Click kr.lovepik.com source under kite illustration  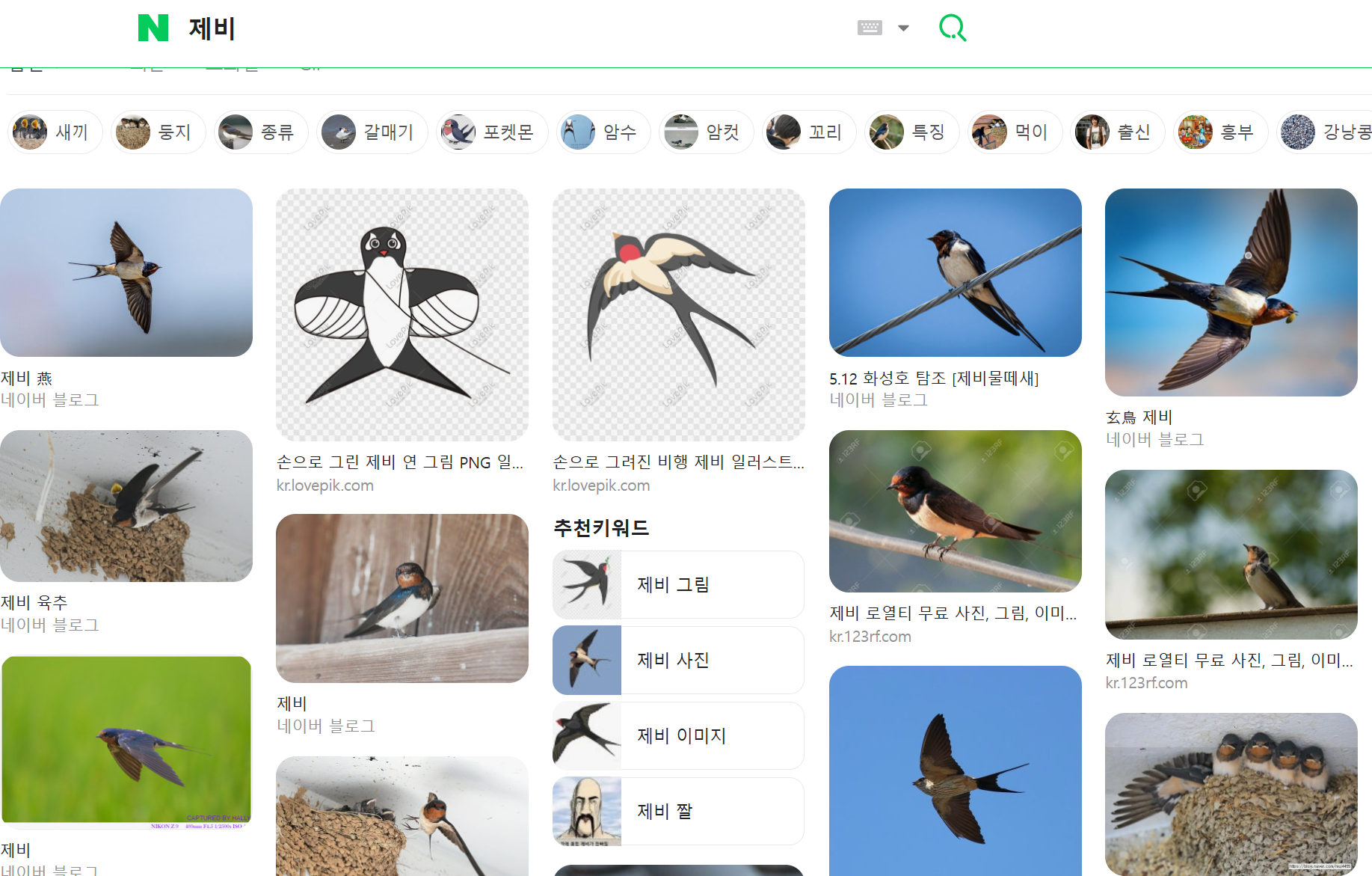[x=325, y=486]
